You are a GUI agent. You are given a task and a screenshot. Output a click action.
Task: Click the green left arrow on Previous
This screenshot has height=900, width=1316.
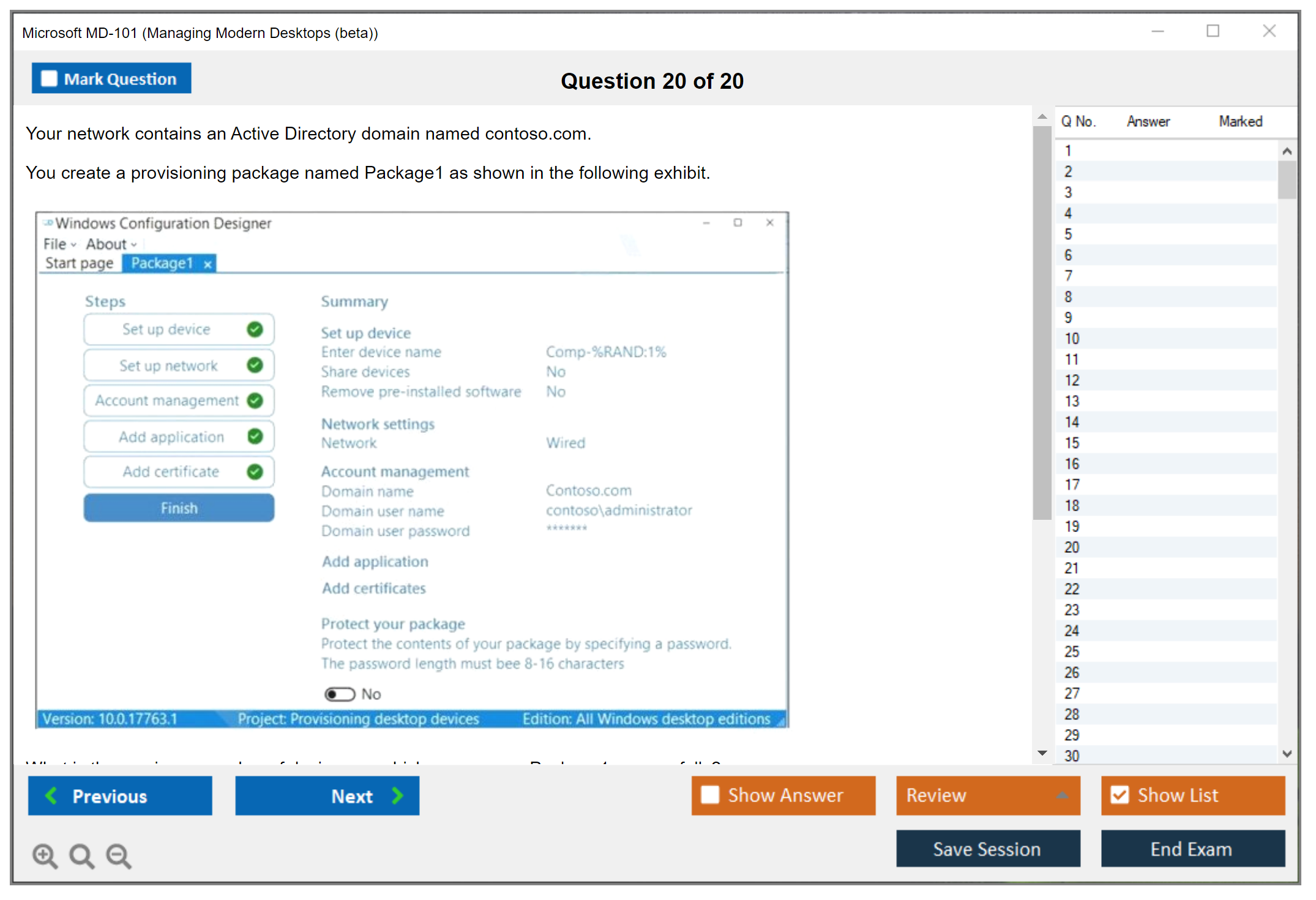pyautogui.click(x=51, y=795)
